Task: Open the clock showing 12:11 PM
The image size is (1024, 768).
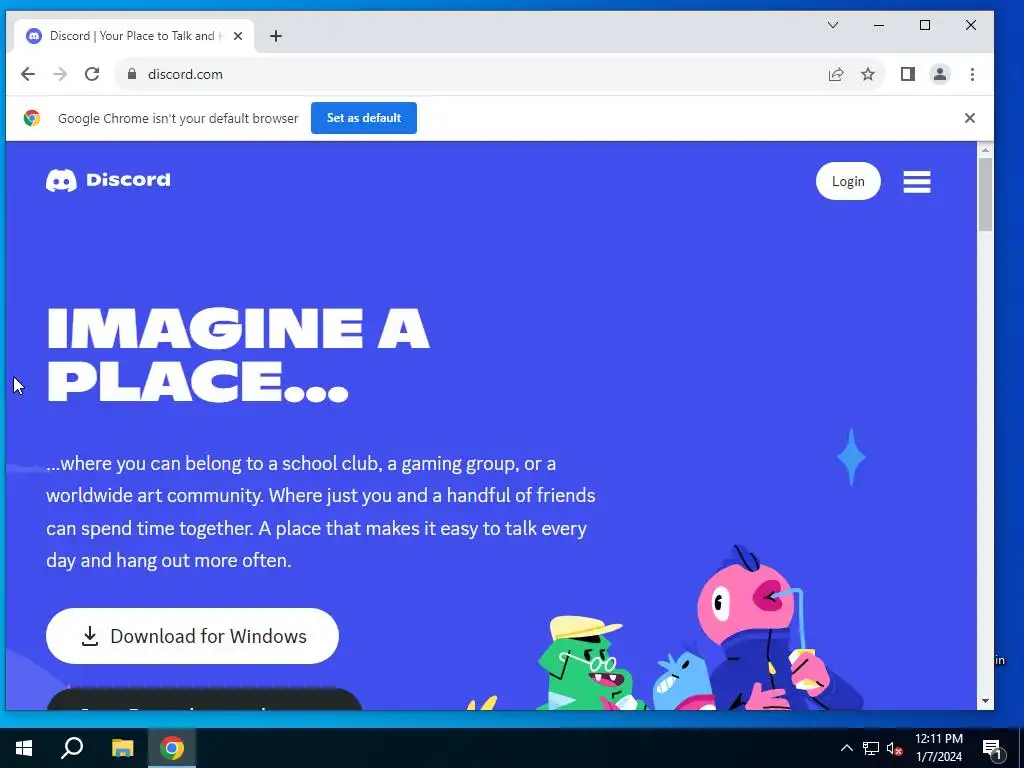Action: point(938,748)
